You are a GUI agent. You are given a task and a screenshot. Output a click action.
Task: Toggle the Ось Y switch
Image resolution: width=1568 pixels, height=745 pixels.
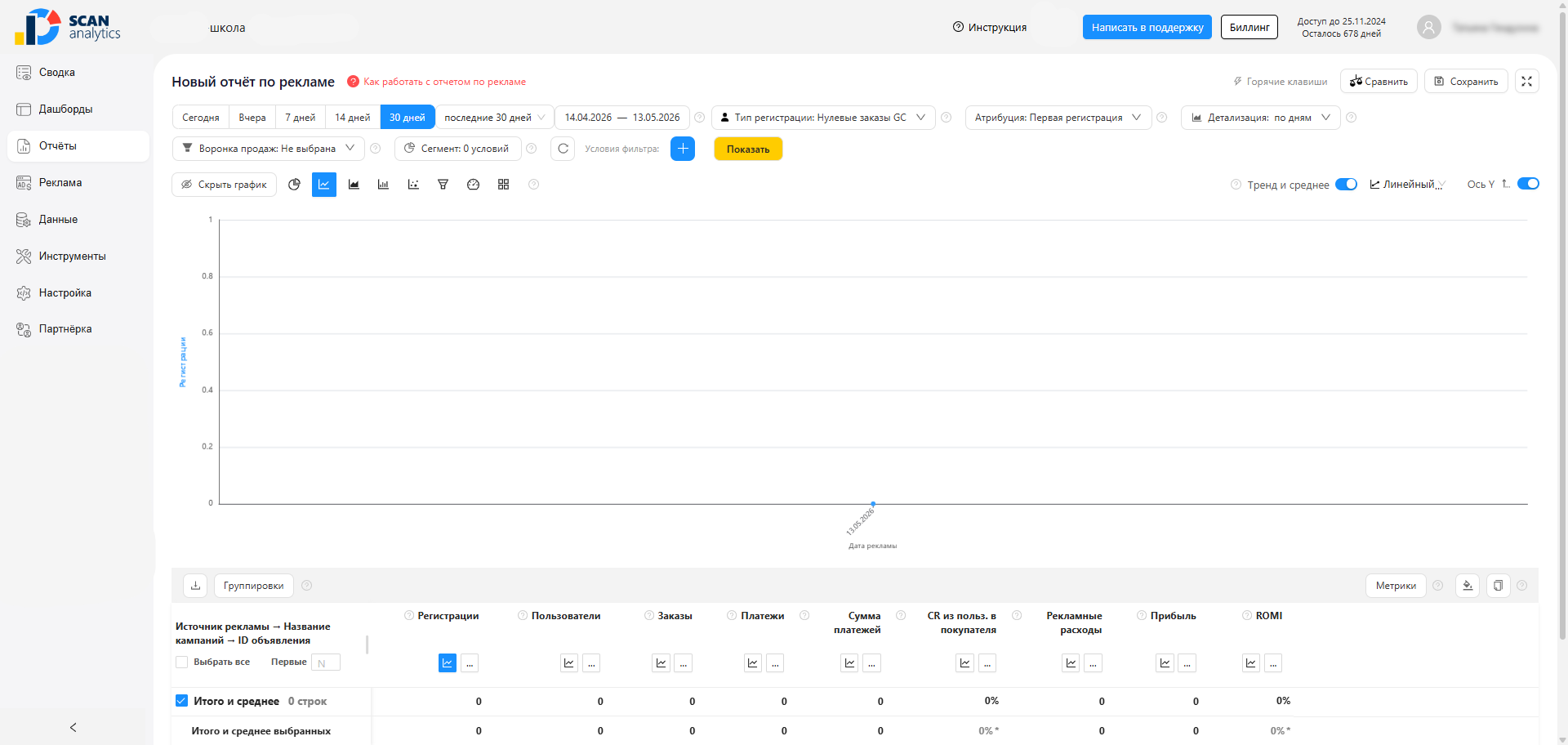1528,184
